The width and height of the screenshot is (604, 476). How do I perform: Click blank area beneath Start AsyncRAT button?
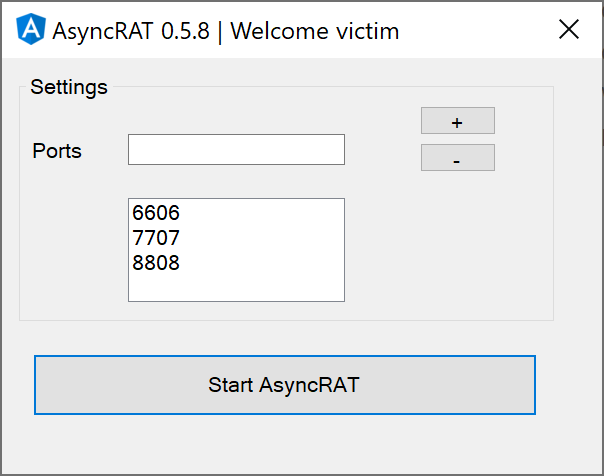(x=285, y=443)
